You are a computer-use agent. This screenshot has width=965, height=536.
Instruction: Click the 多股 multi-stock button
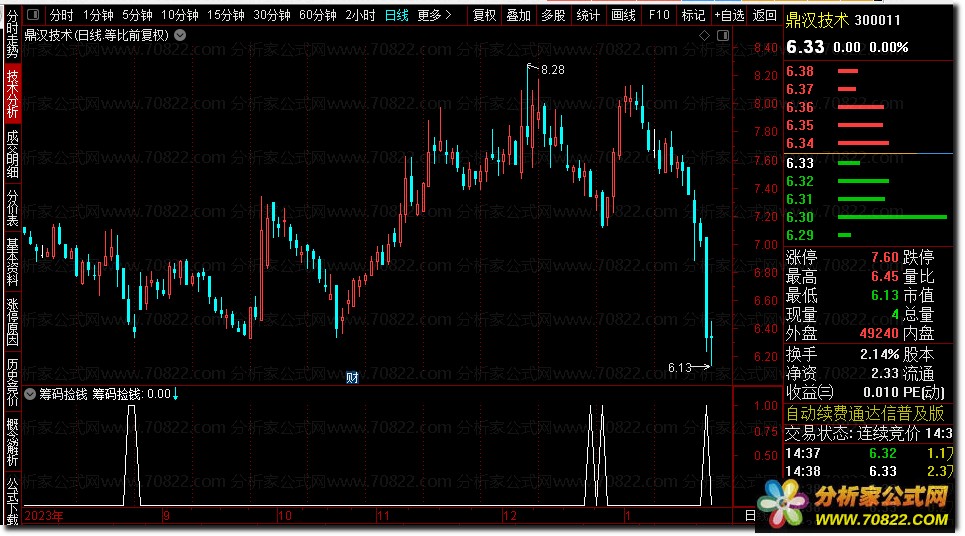[x=553, y=15]
